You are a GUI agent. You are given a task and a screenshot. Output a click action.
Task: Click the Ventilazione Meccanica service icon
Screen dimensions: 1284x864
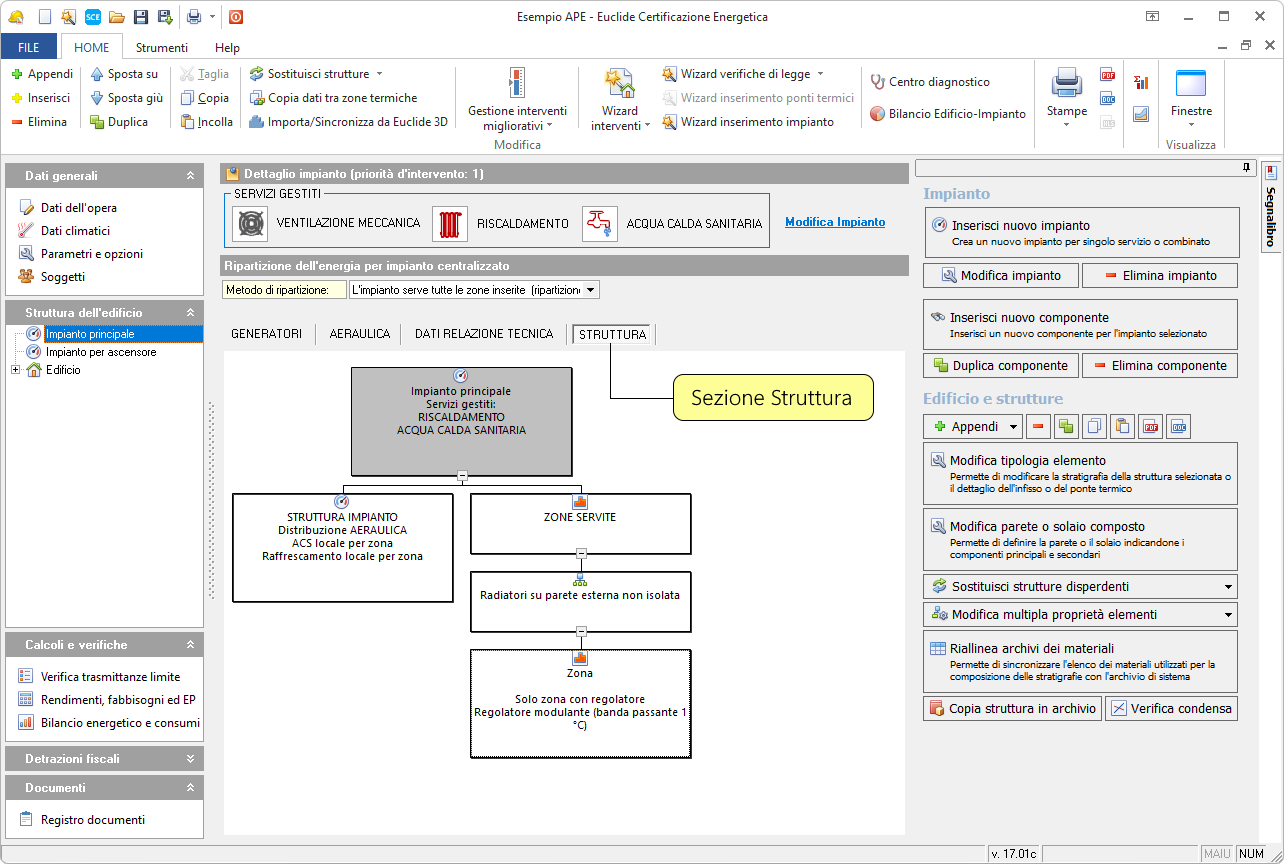tap(250, 223)
